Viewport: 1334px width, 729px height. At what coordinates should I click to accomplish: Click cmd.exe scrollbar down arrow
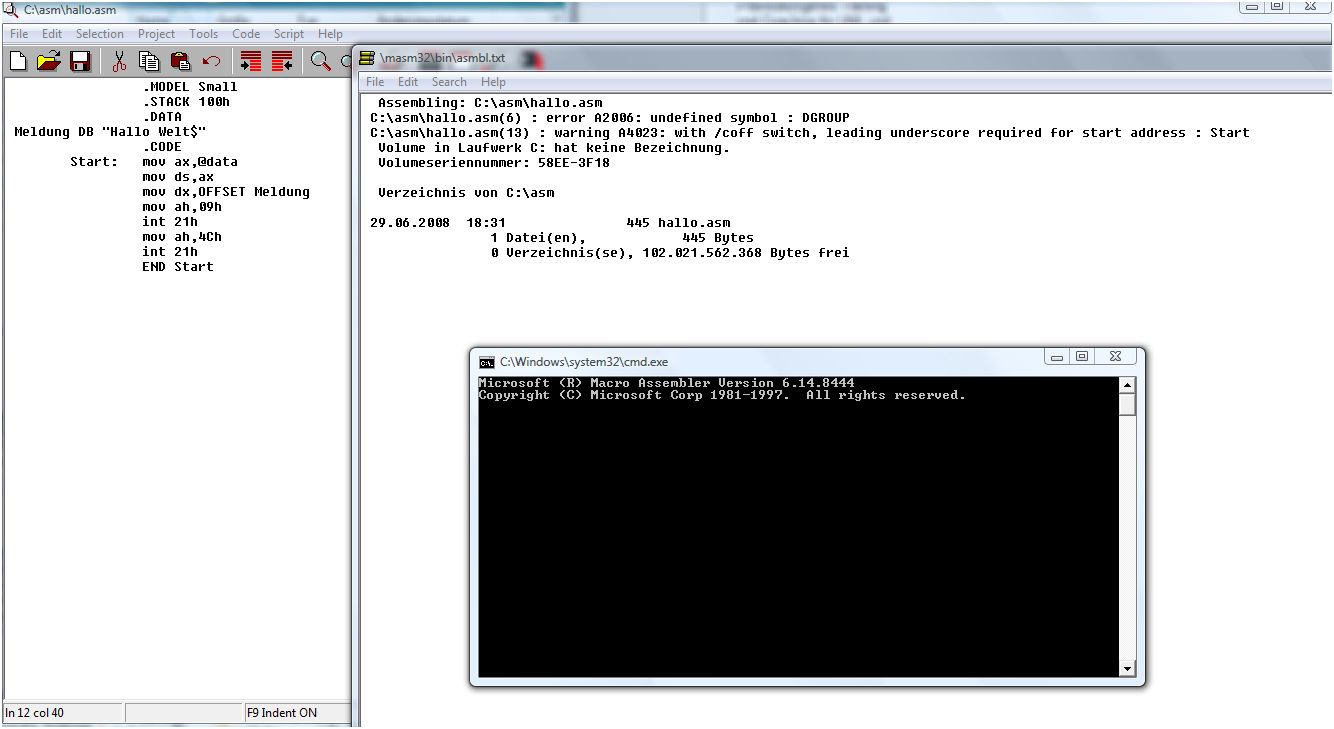tap(1127, 668)
